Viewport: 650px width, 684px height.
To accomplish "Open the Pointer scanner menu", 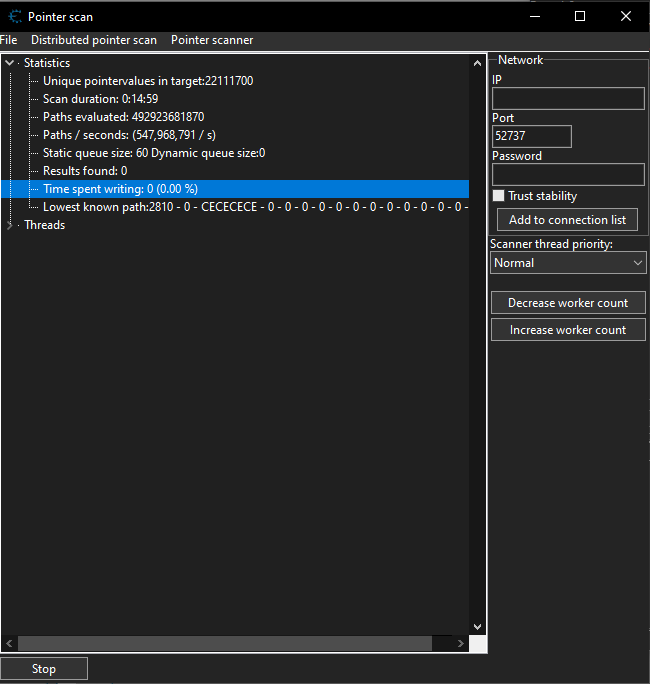I will pos(212,40).
